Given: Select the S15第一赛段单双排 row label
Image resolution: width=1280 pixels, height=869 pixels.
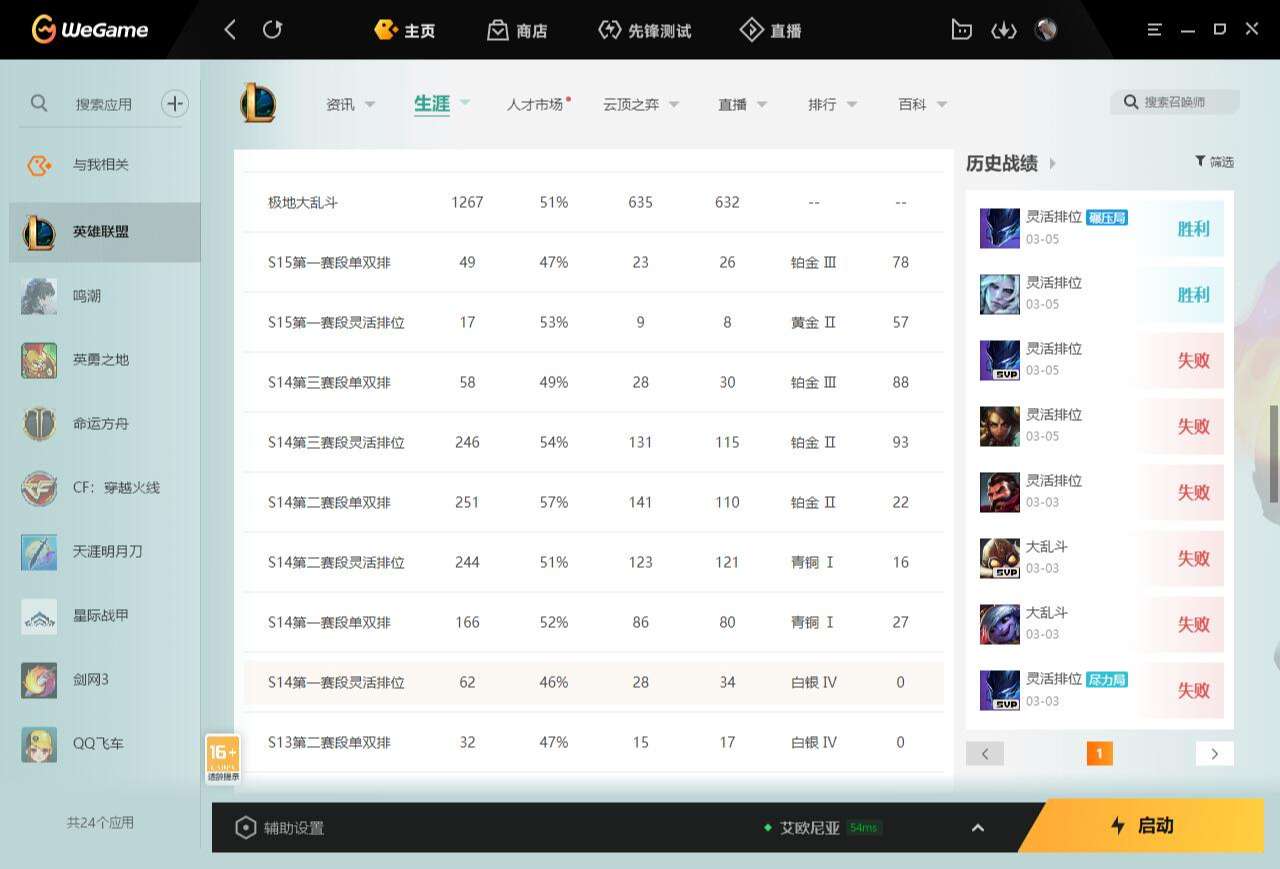Looking at the screenshot, I should click(329, 262).
